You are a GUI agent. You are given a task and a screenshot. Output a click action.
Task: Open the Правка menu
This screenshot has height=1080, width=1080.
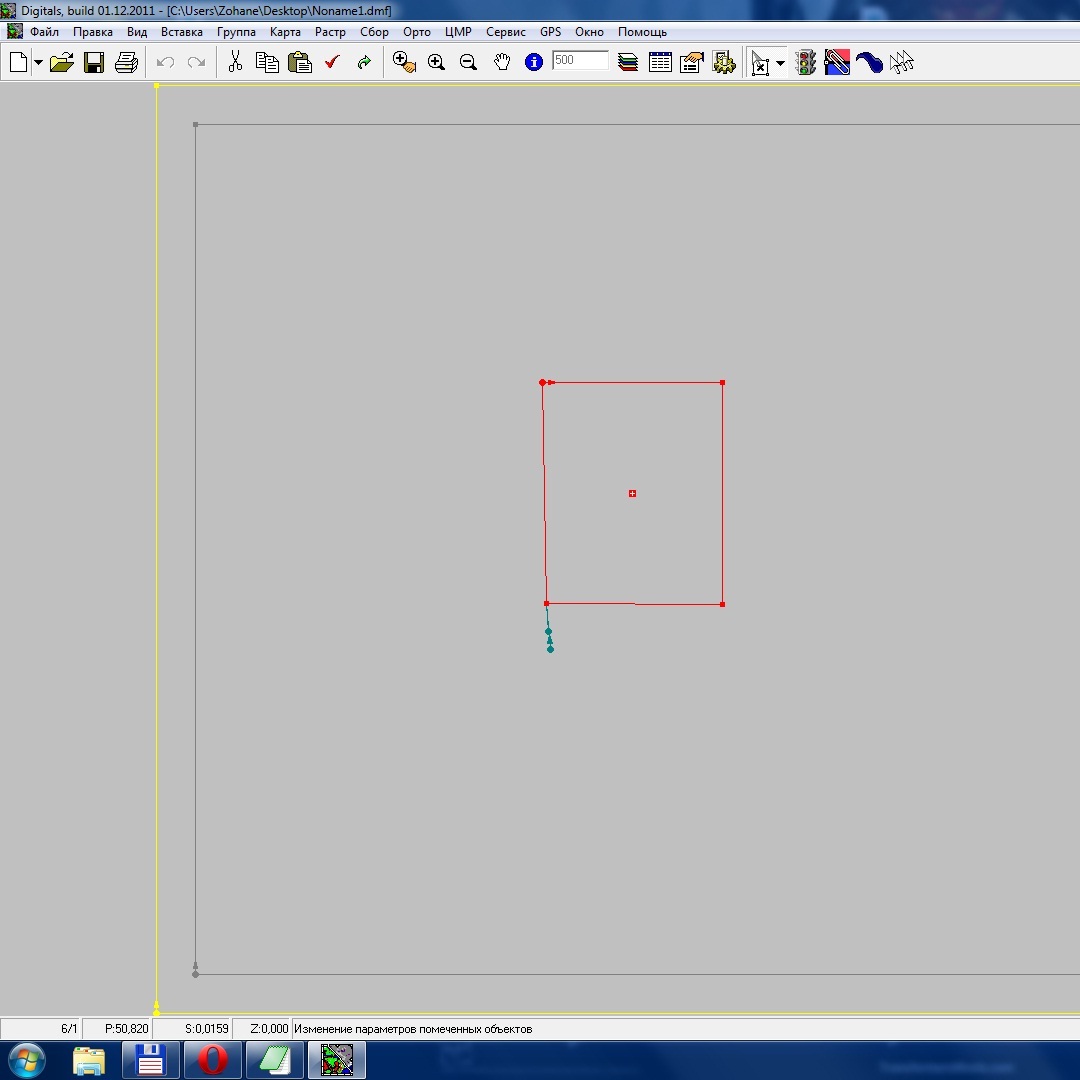(93, 32)
